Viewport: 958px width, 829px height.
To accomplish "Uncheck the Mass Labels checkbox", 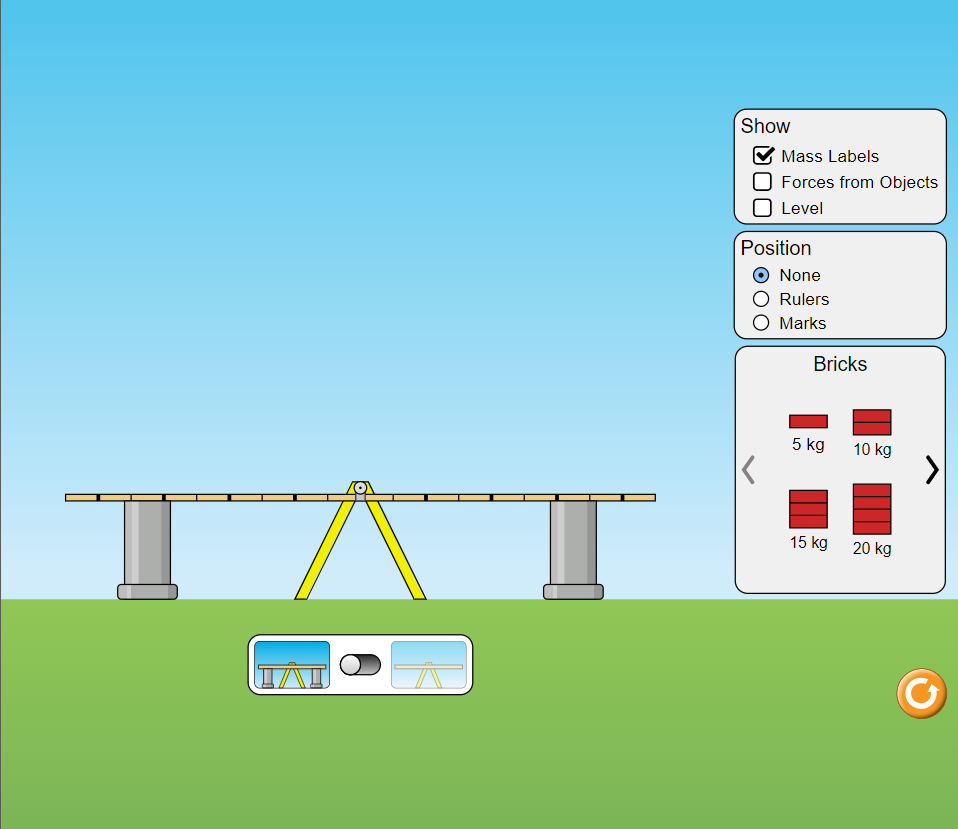I will tap(763, 156).
